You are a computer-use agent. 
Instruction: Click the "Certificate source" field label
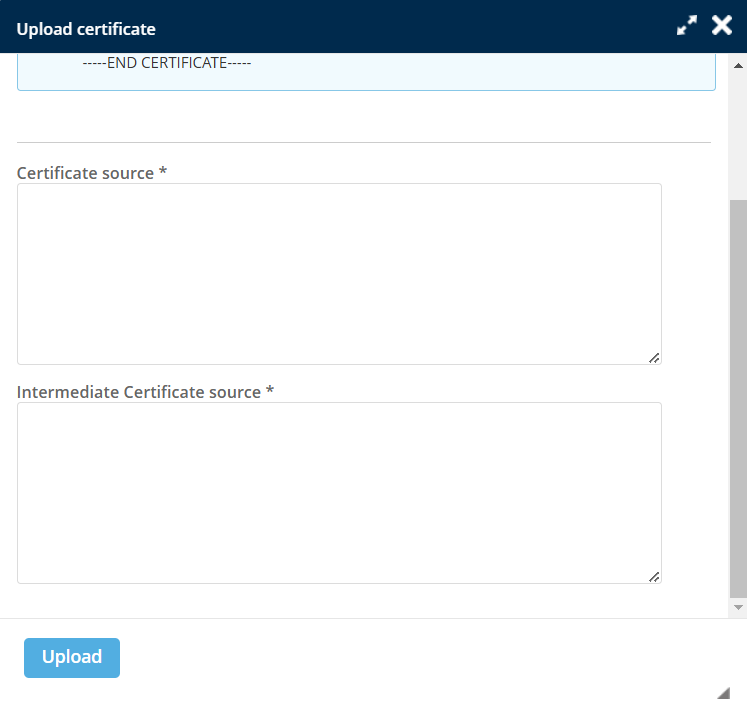pos(85,173)
